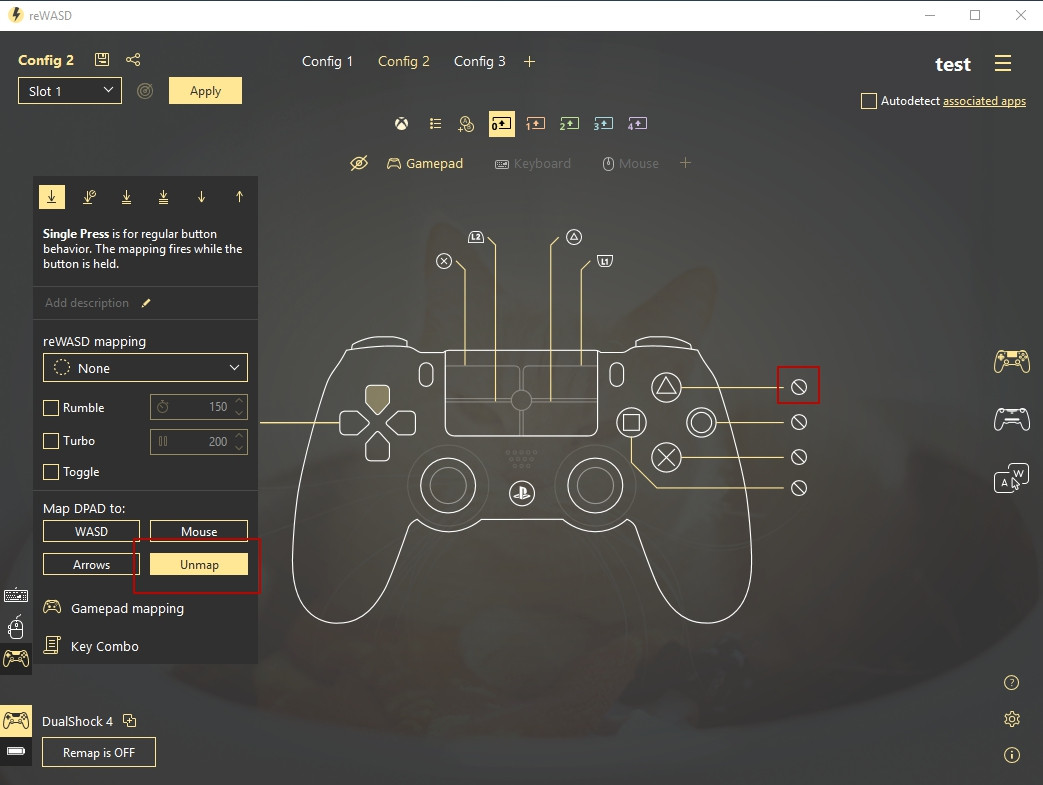Open the mappings list icon
The width and height of the screenshot is (1043, 785).
[x=436, y=124]
